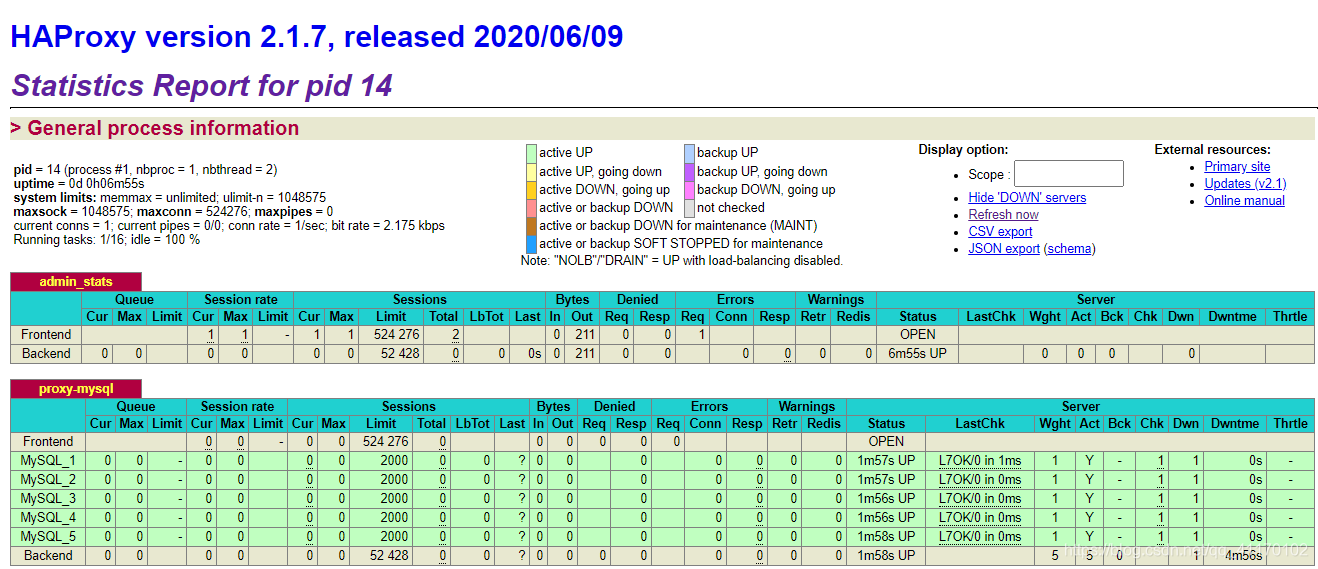1318x569 pixels.
Task: Click the admin_stats Frontend row label
Action: coord(46,334)
